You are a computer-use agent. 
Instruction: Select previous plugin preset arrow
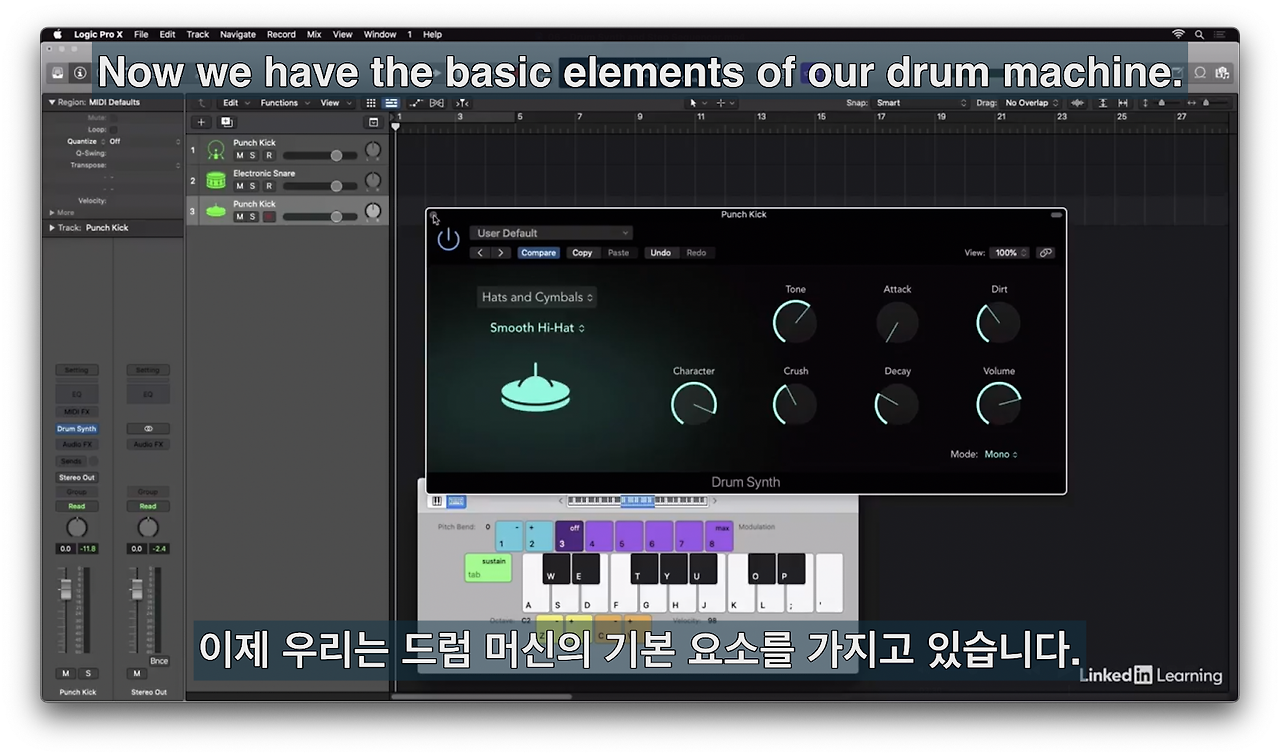click(481, 253)
